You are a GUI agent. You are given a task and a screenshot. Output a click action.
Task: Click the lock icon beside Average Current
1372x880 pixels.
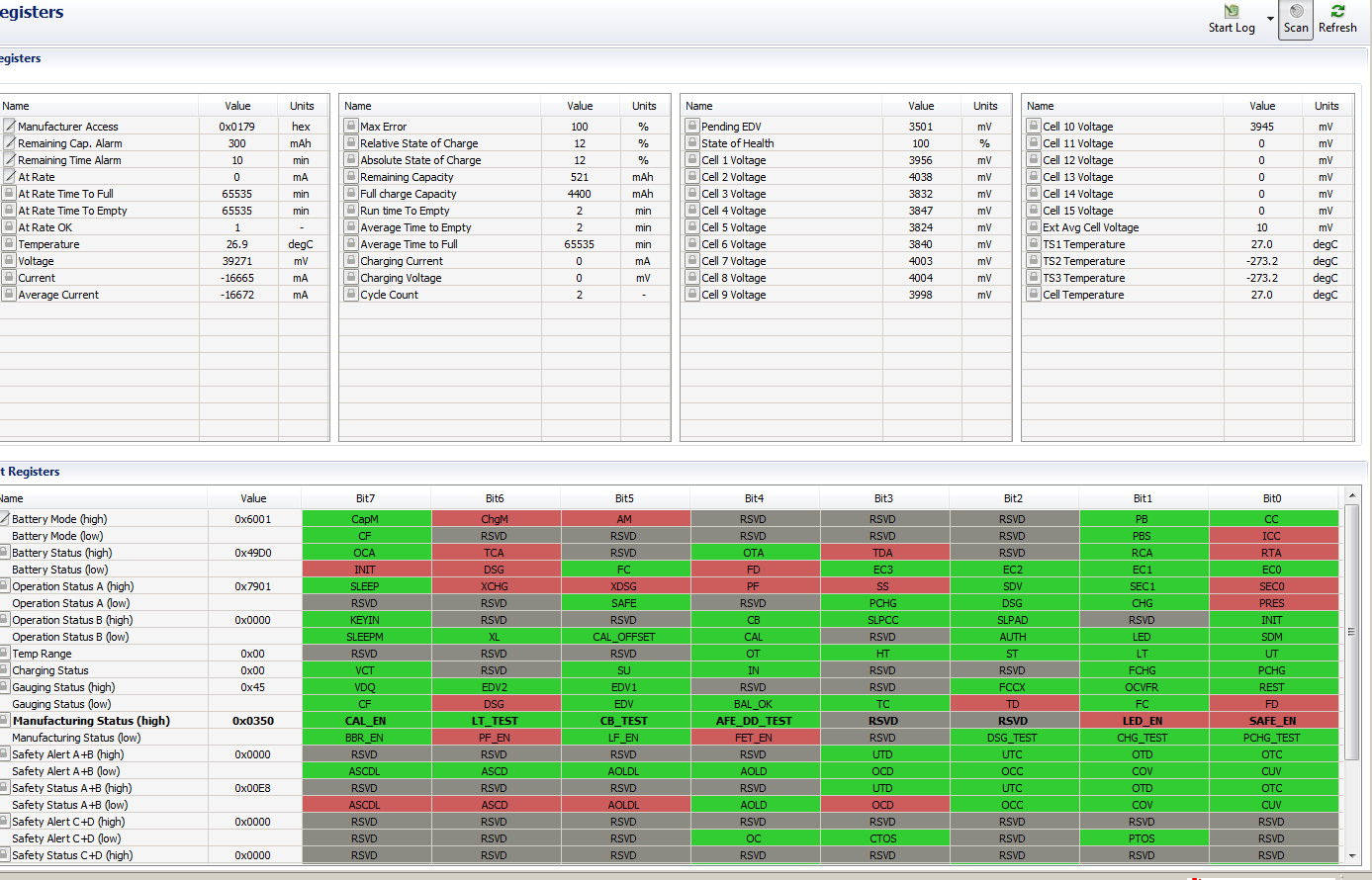coord(9,295)
